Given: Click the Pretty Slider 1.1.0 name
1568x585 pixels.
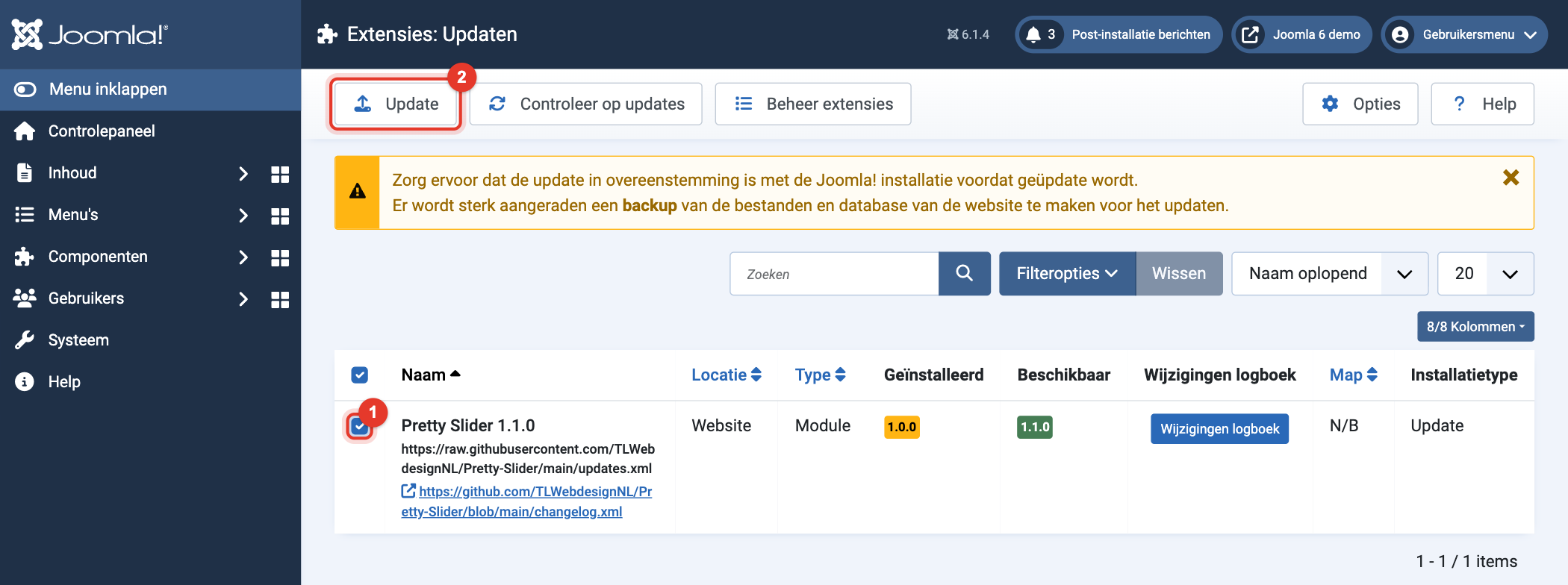Looking at the screenshot, I should pyautogui.click(x=468, y=425).
